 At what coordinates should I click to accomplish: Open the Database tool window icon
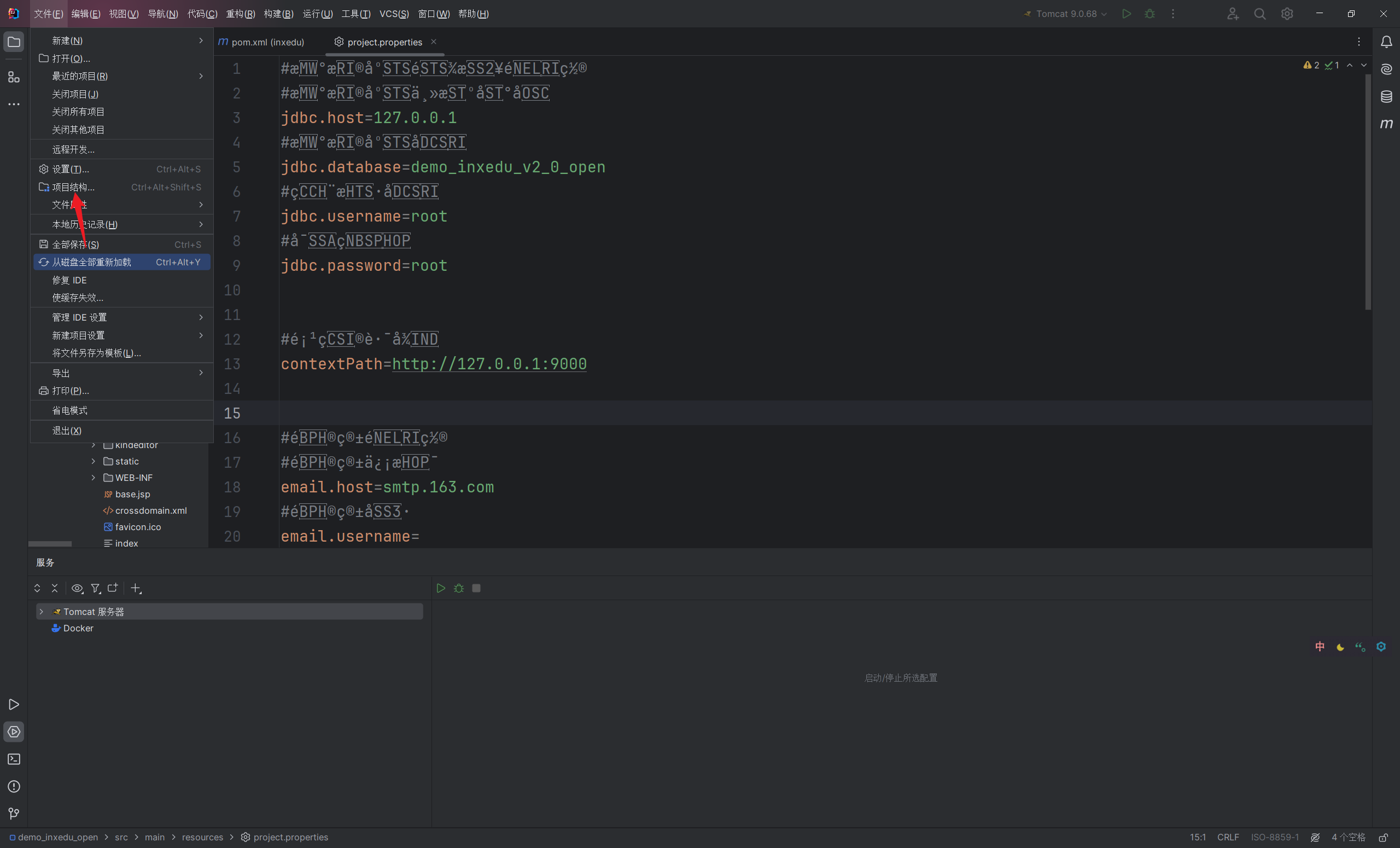point(1386,96)
